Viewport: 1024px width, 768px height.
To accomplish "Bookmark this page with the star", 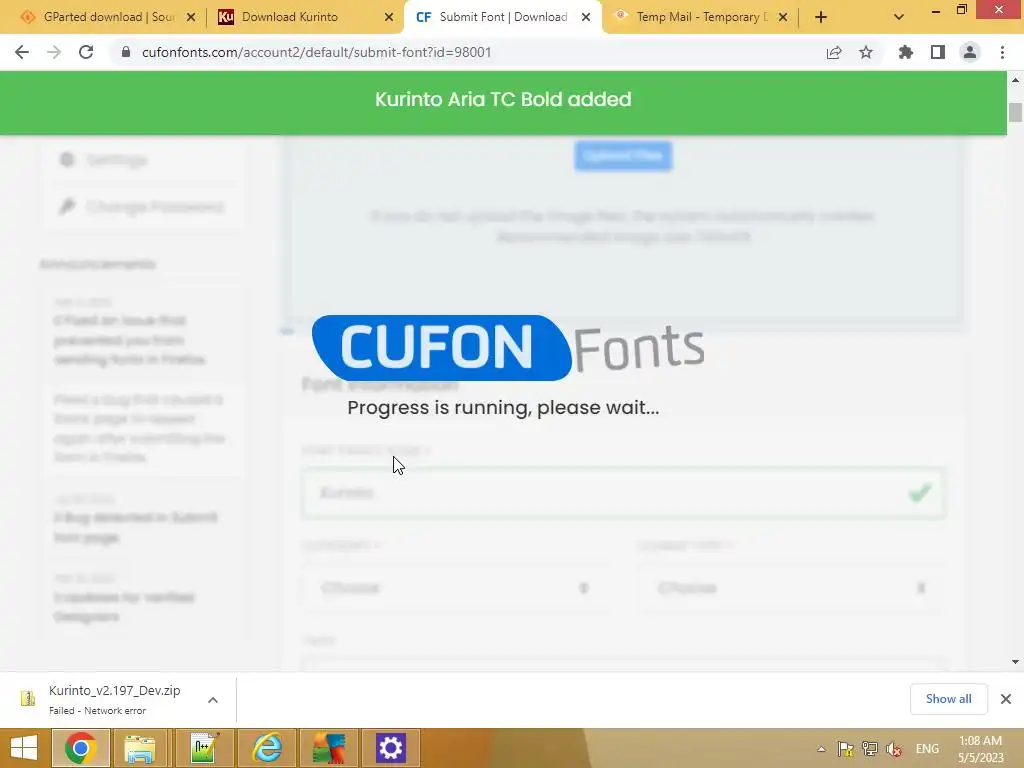I will coord(866,52).
